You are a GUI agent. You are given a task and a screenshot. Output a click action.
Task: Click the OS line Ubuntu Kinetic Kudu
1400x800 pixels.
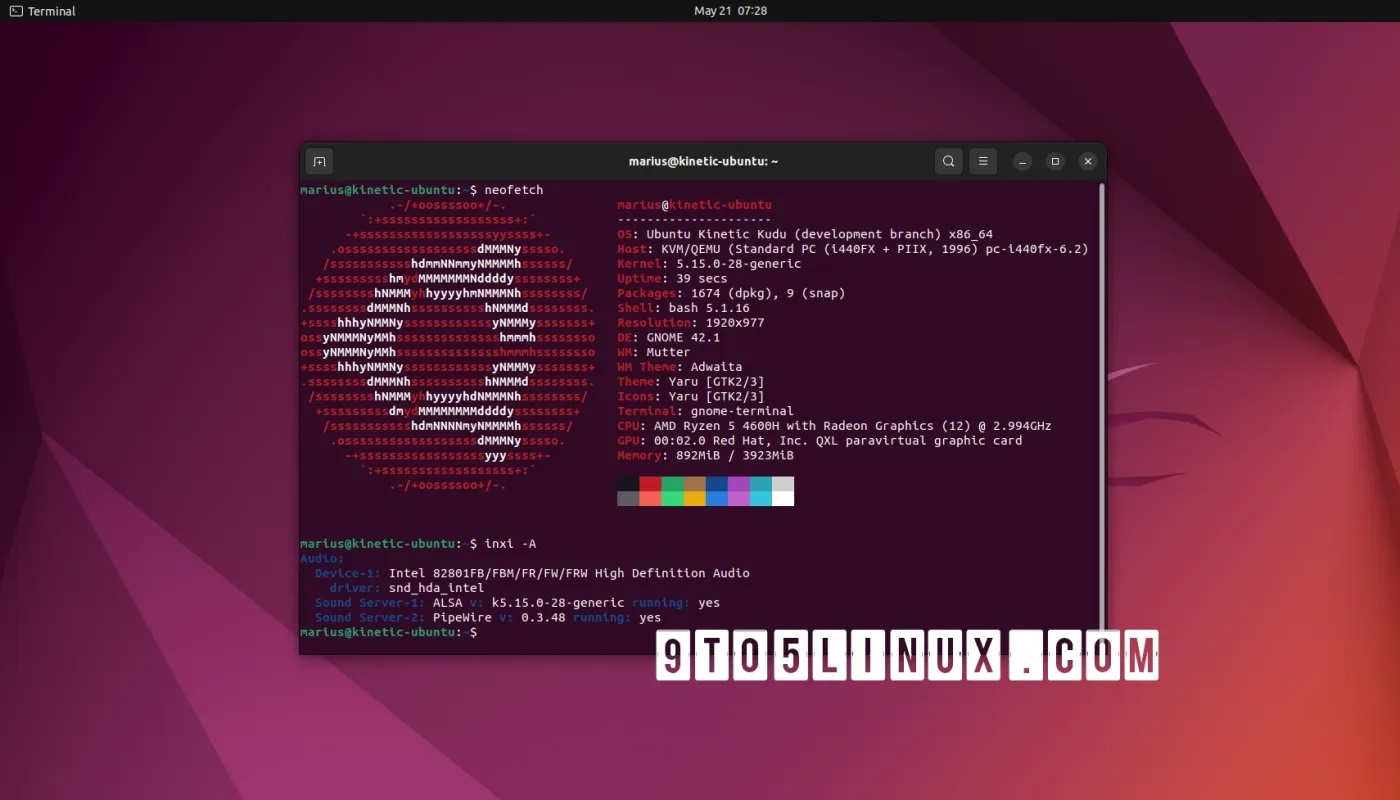805,234
